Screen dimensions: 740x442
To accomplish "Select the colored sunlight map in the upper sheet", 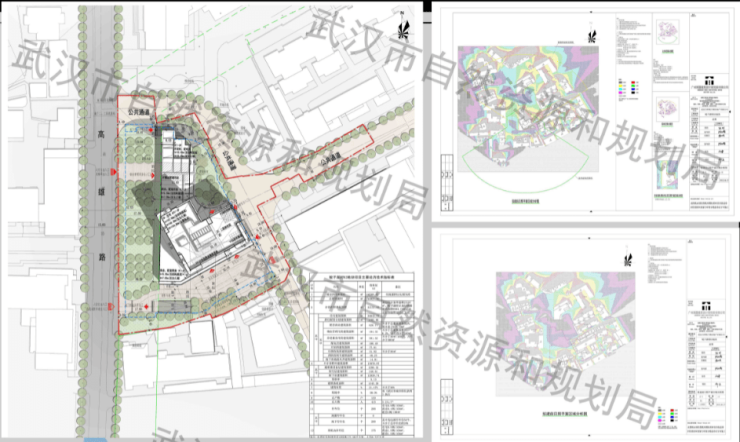I will coord(528,108).
